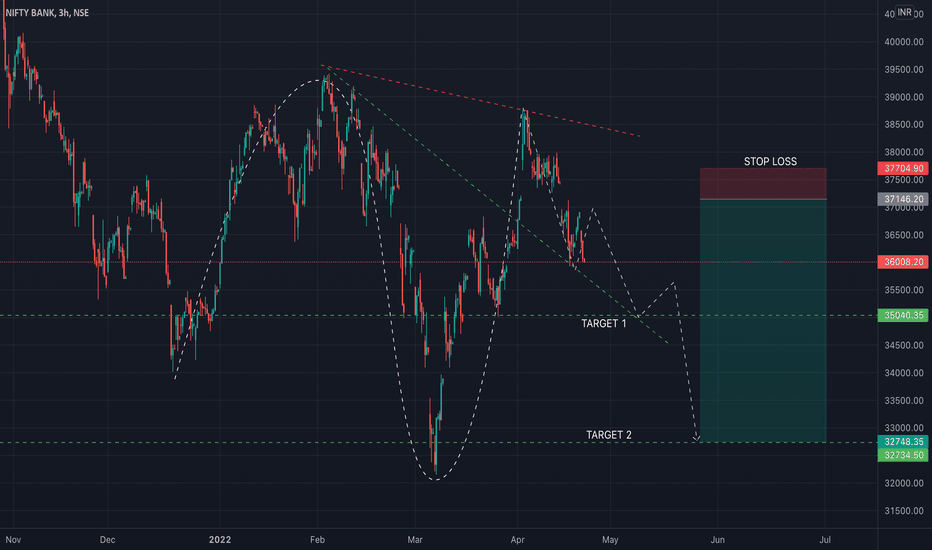This screenshot has width=932, height=550.
Task: Click the 38500.00 price axis label
Action: pos(903,124)
